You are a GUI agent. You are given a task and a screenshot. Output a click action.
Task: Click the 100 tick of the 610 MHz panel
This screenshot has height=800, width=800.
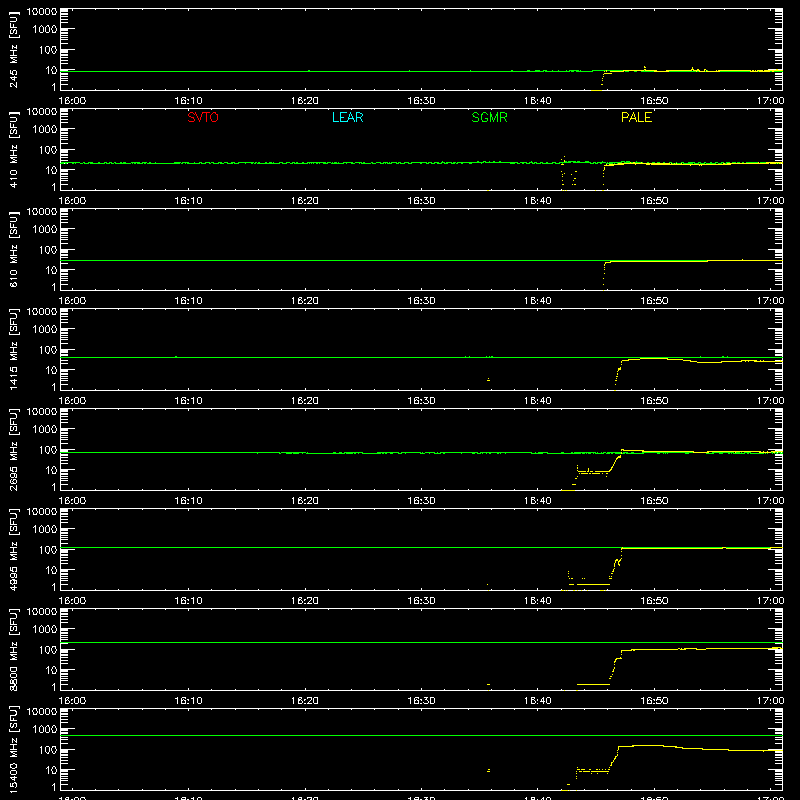pyautogui.click(x=48, y=250)
